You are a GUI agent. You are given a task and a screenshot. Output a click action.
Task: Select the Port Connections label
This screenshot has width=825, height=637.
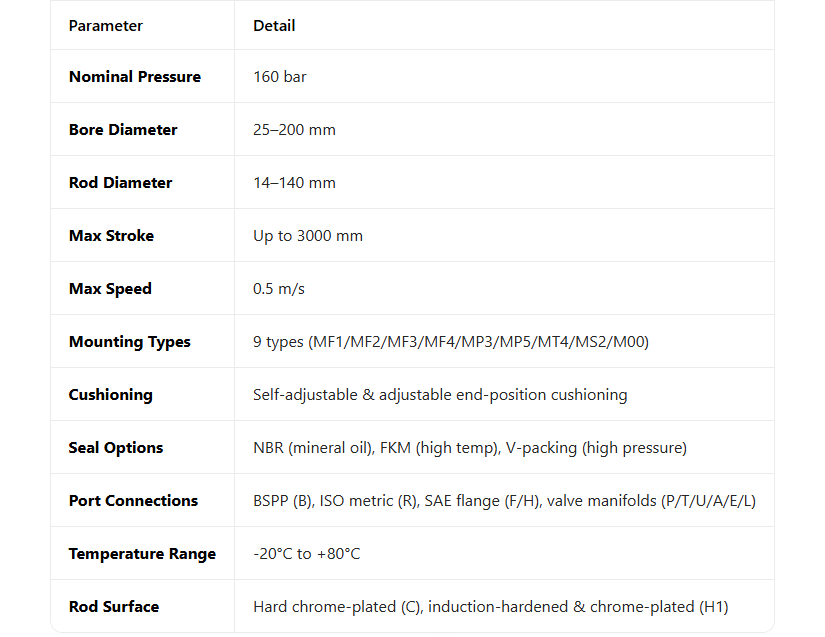pyautogui.click(x=133, y=501)
